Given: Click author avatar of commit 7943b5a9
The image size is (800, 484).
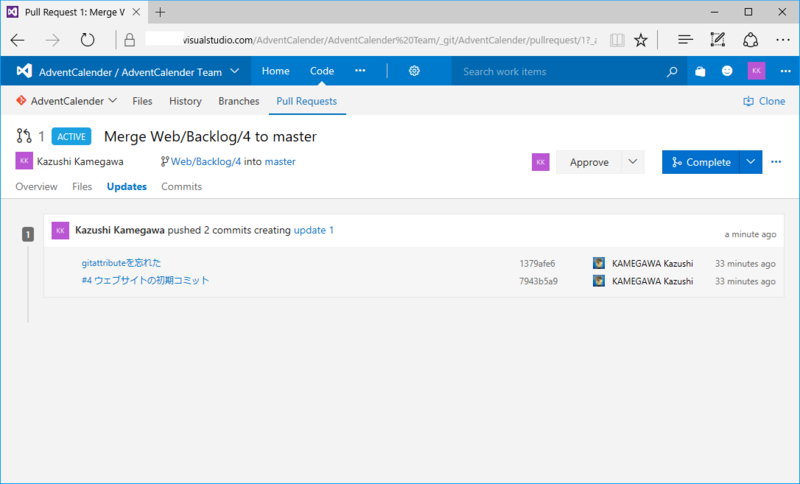Looking at the screenshot, I should pos(598,281).
